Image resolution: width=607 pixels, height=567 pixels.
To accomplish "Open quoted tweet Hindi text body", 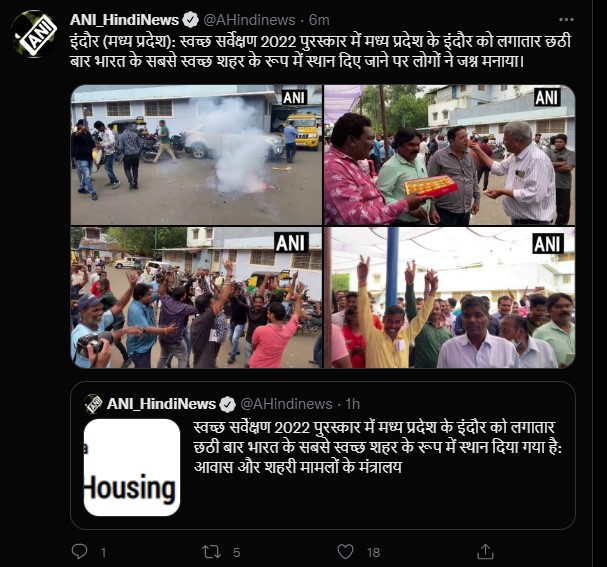I will point(377,447).
